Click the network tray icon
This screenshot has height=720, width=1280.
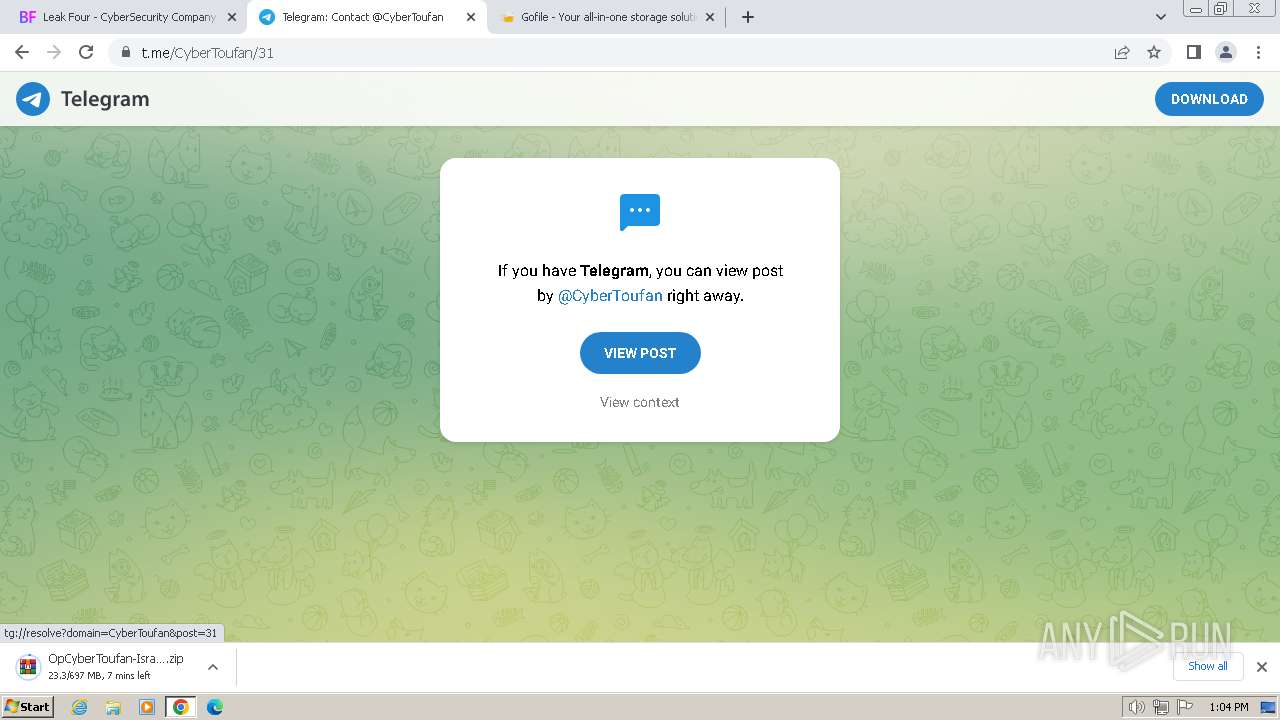(1161, 707)
